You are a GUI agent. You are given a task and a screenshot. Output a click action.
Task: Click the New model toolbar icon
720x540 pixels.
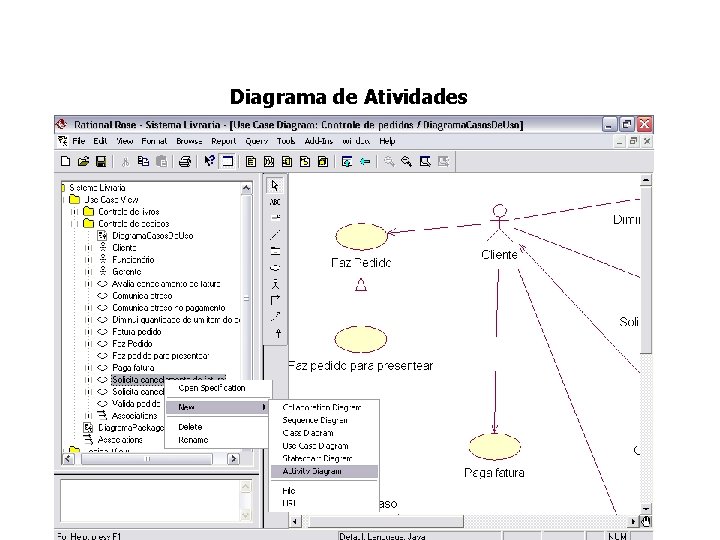(x=66, y=161)
